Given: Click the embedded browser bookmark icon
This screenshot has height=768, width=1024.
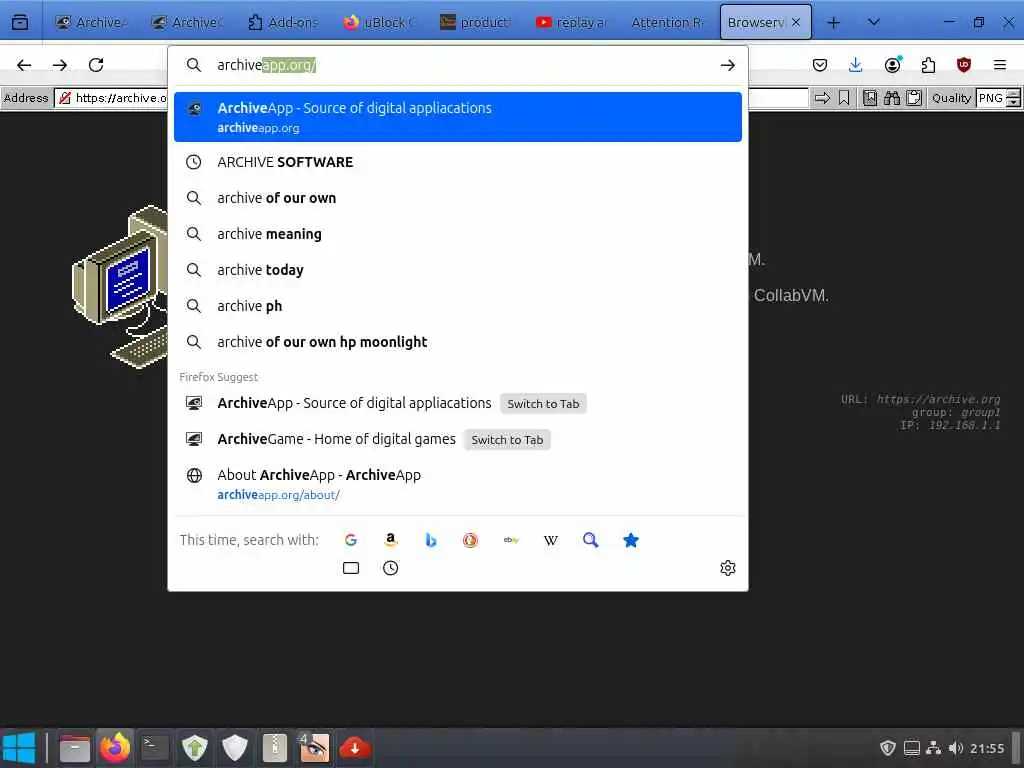Looking at the screenshot, I should [844, 98].
